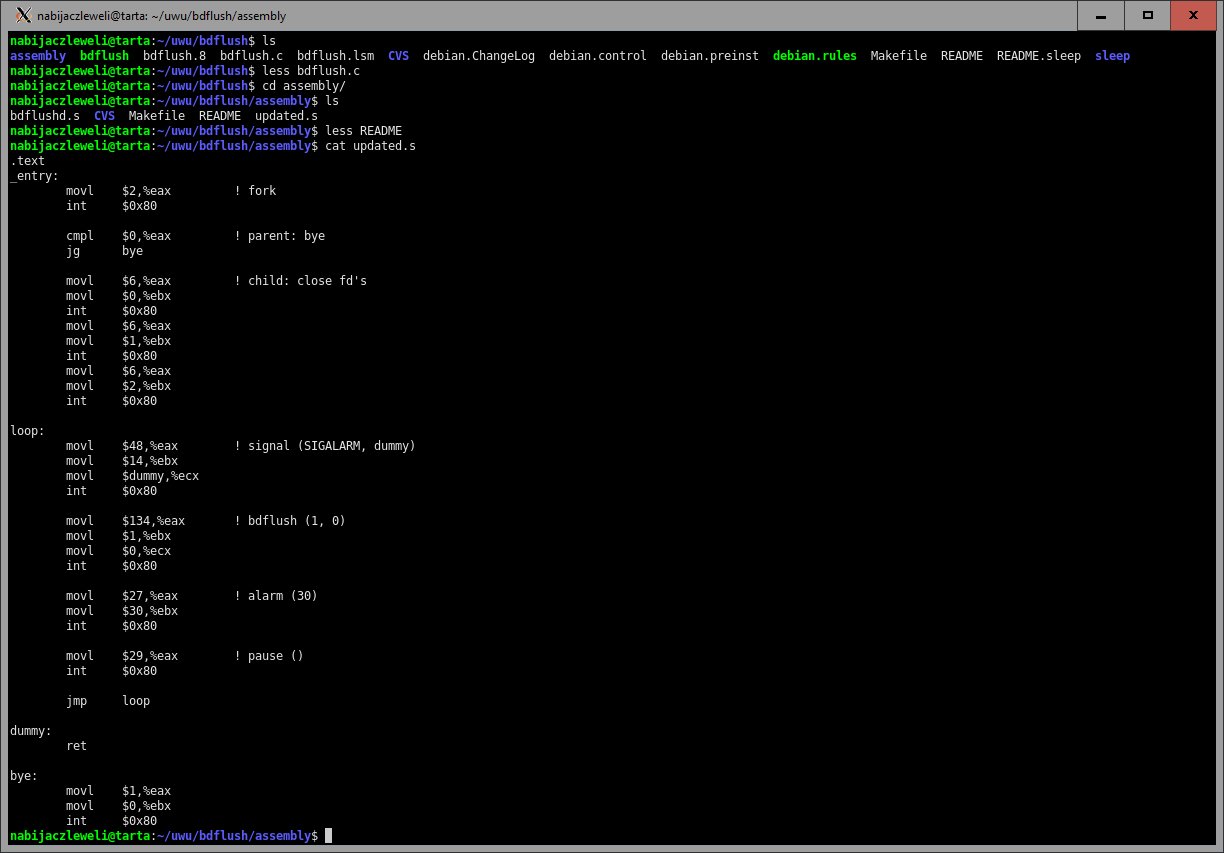Click the blue sleep directory name
The image size is (1224, 853).
click(x=1112, y=56)
